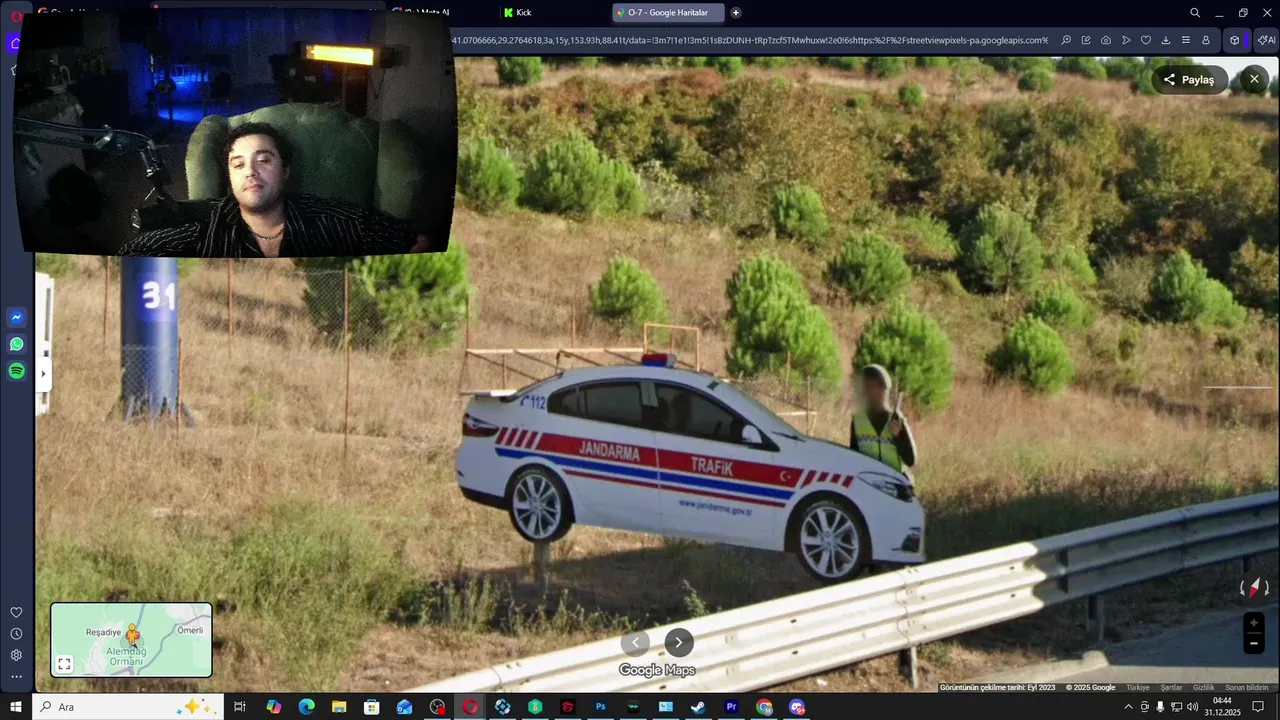
Task: Click the edit page icon in address bar
Action: 1086,40
